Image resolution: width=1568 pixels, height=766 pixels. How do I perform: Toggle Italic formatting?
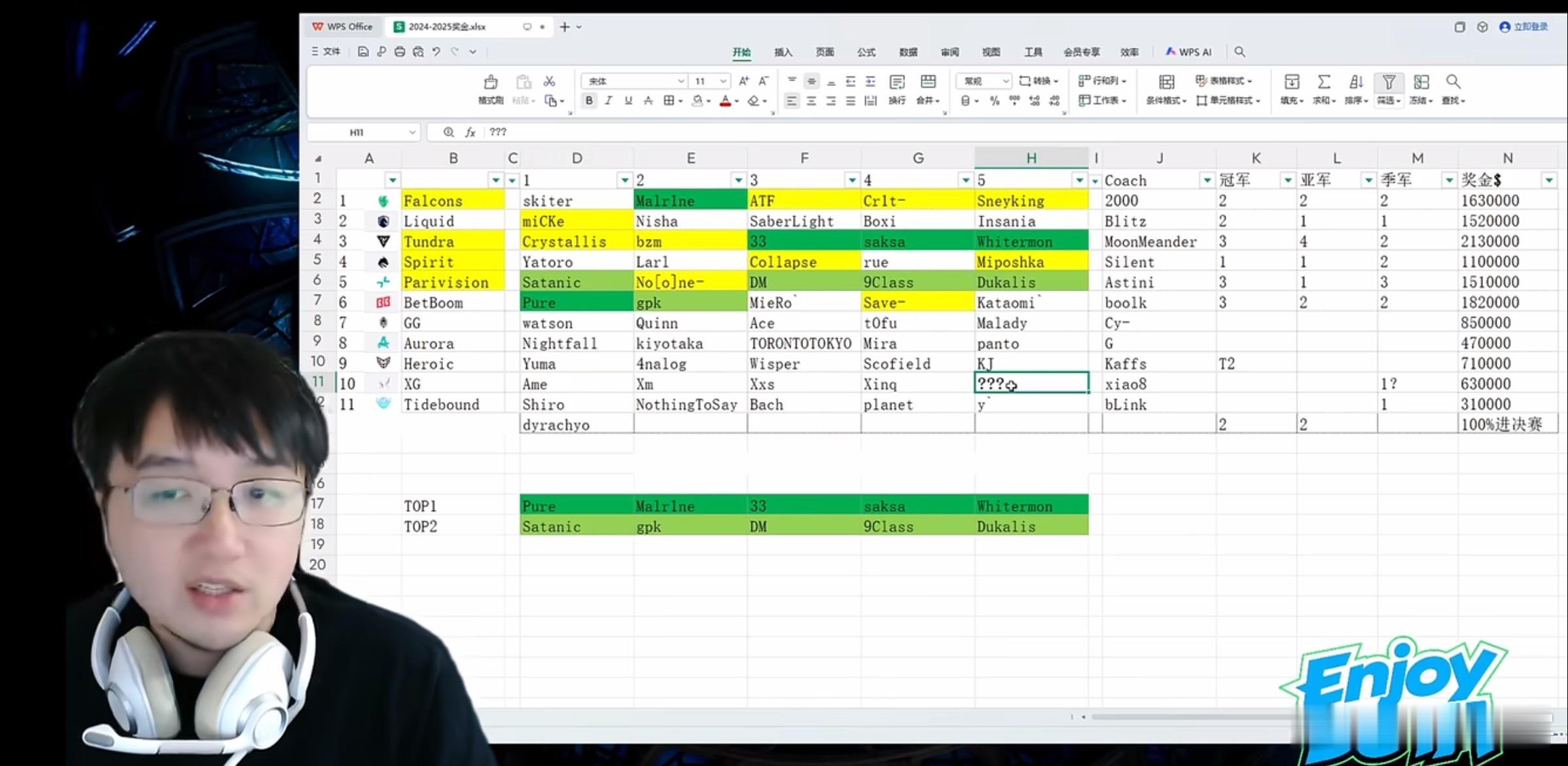click(609, 101)
